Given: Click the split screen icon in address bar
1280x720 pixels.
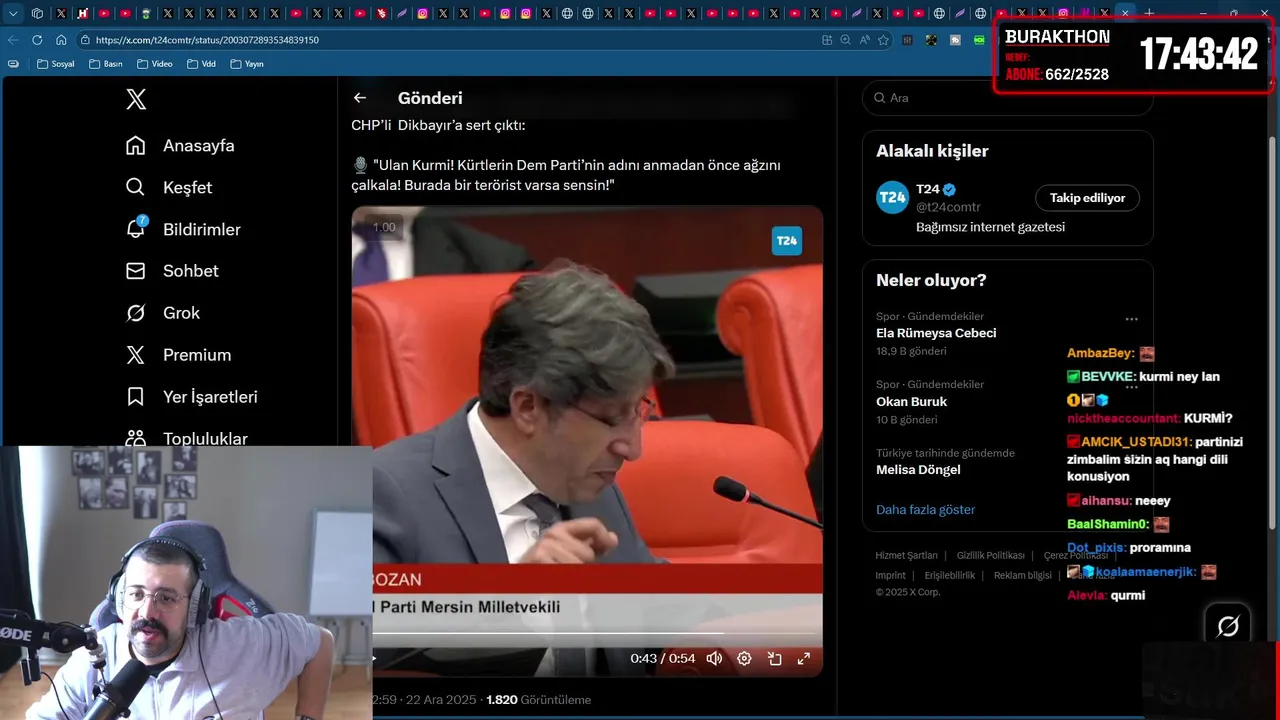Looking at the screenshot, I should coord(827,40).
